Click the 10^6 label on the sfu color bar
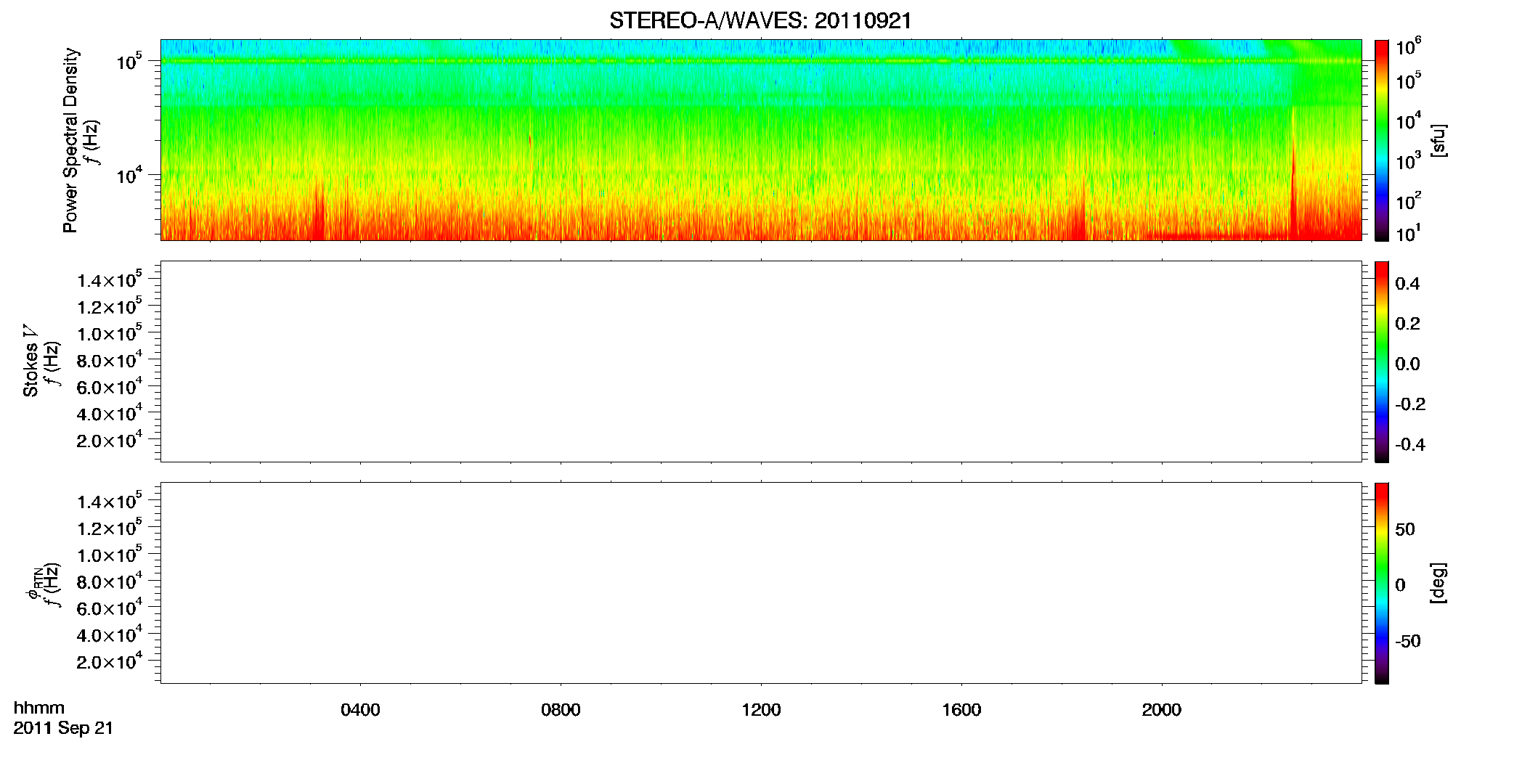The height and width of the screenshot is (784, 1522). pos(1409,46)
